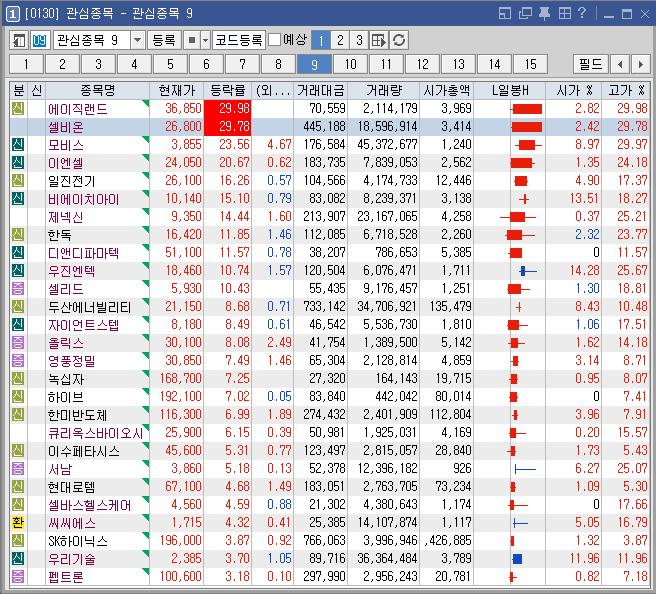Select stock 셀바스헬스케어 in the list

tap(90, 505)
